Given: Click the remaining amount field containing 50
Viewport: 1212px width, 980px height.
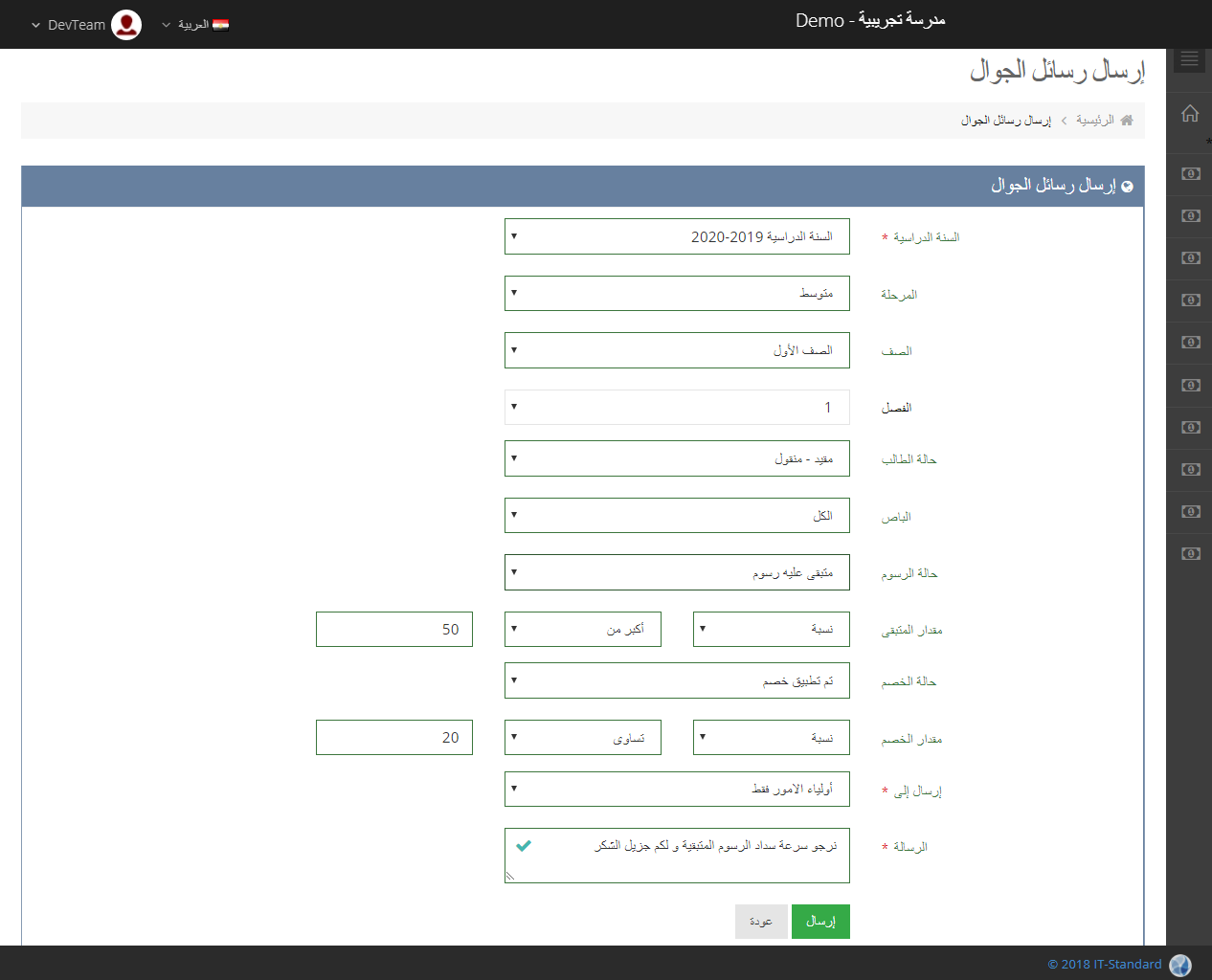Looking at the screenshot, I should pos(394,629).
